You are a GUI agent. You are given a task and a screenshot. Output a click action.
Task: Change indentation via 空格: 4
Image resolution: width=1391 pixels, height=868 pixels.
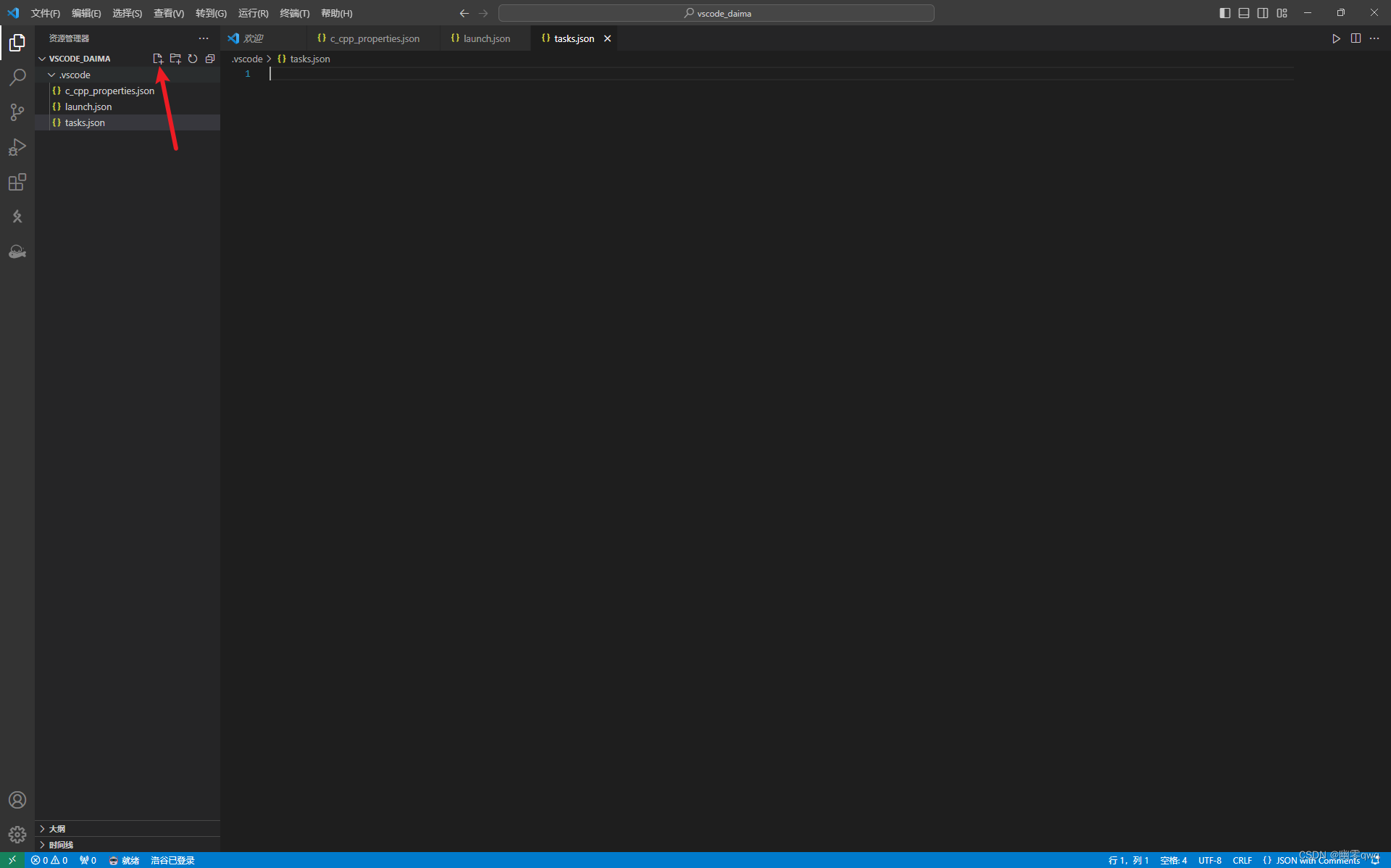pyautogui.click(x=1173, y=860)
